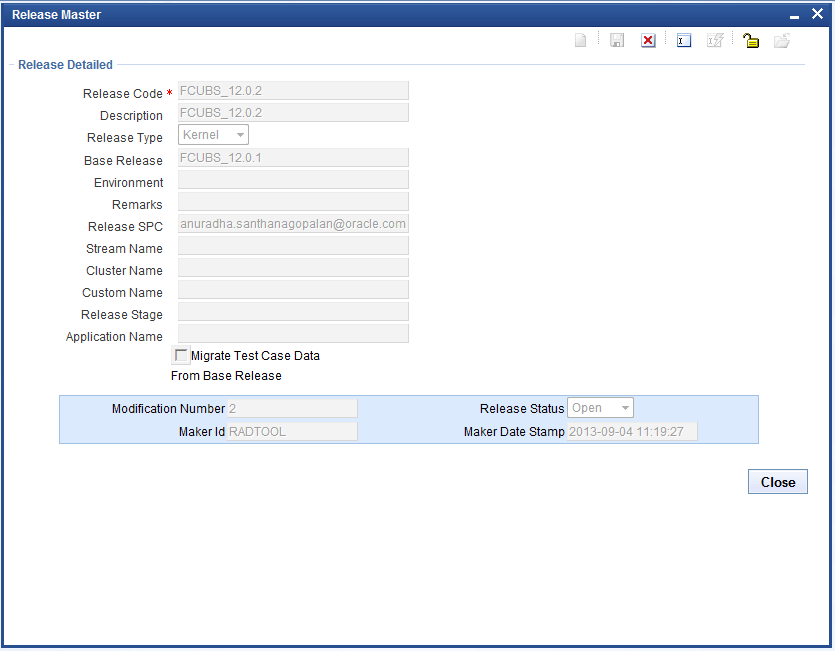Screen dimensions: 835x651
Task: Click the Release Stage field
Action: click(293, 312)
